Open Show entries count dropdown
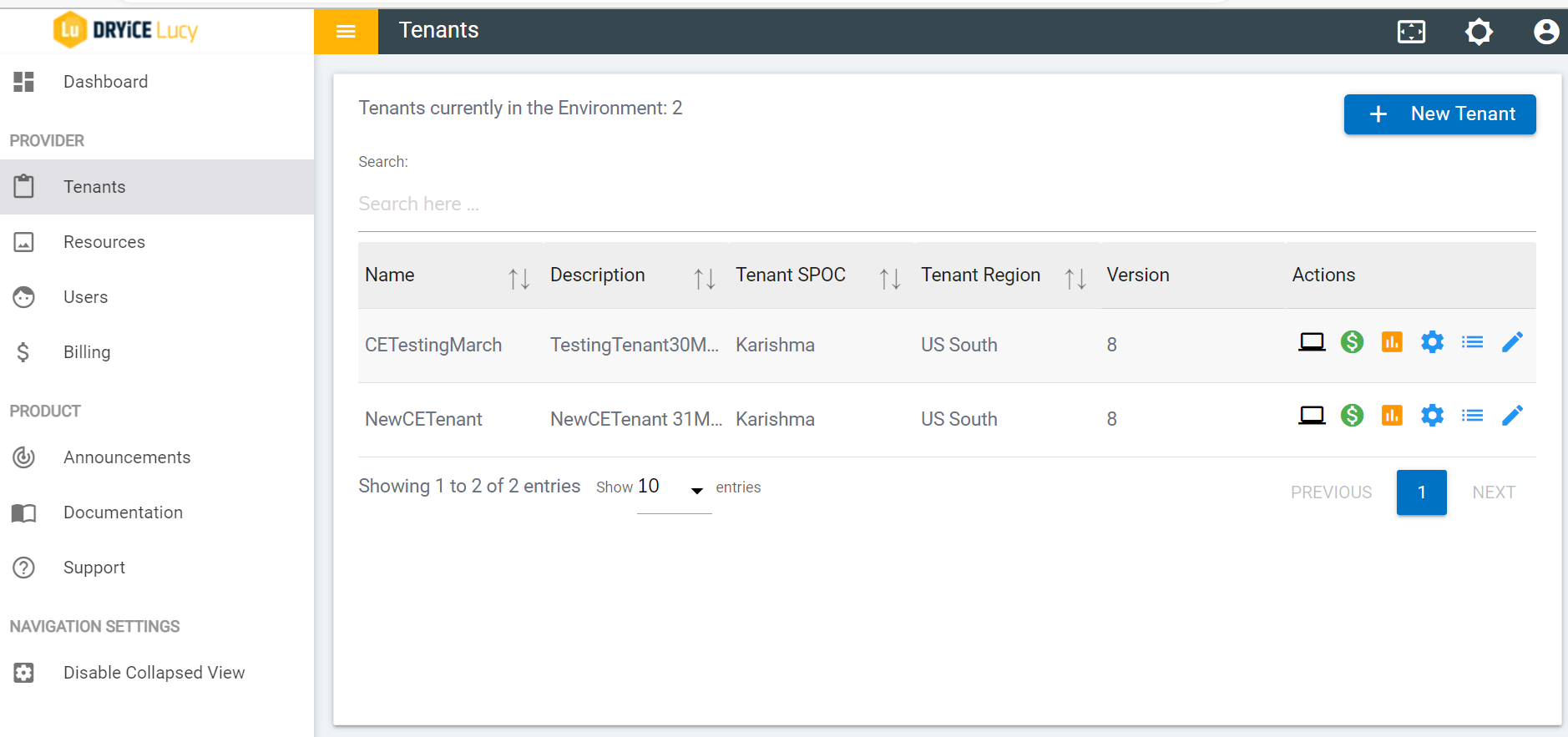1568x737 pixels. (x=674, y=488)
